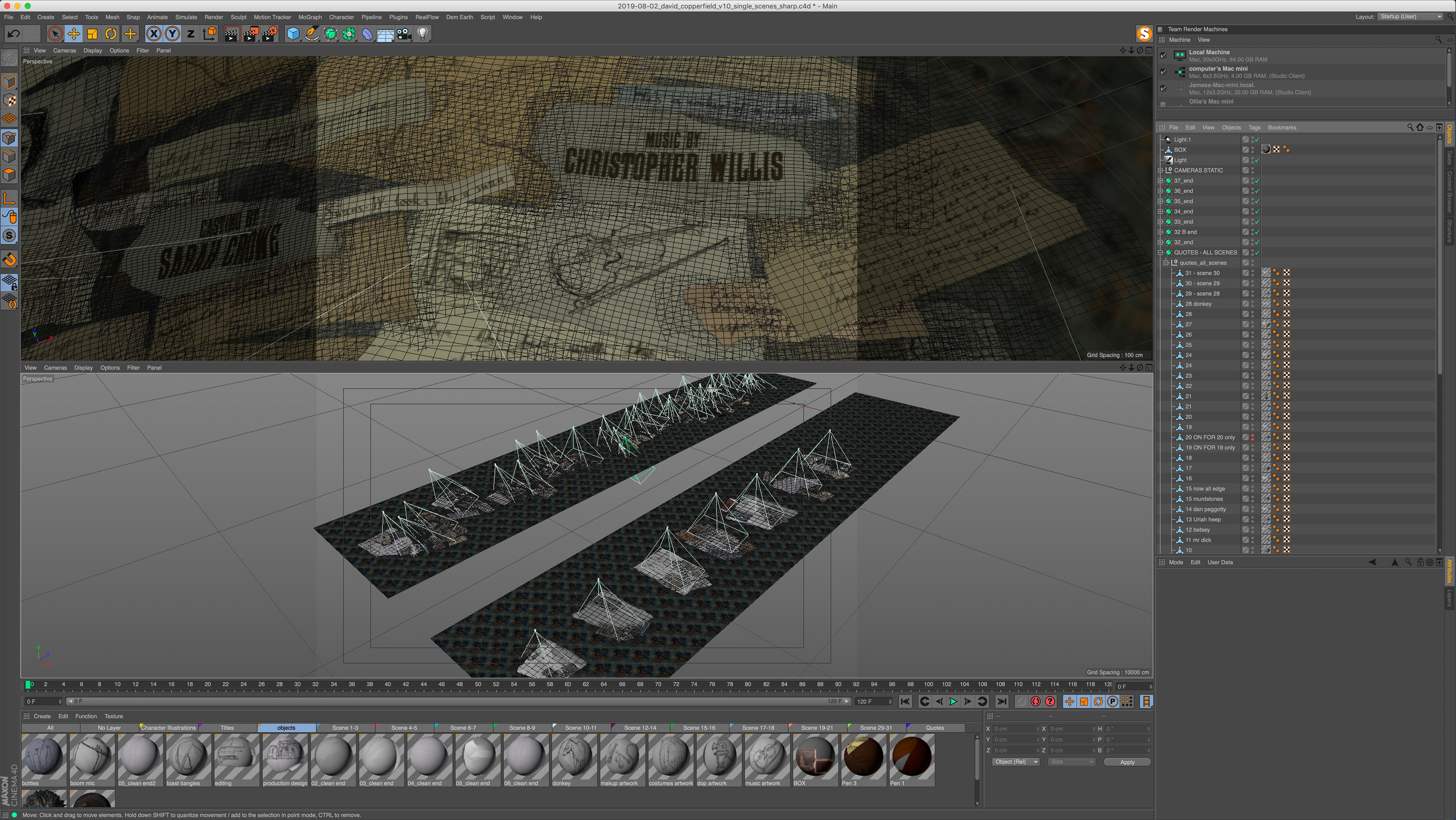Open the Bend deformer icon
Viewport: 1456px width, 820px height.
pyautogui.click(x=367, y=34)
